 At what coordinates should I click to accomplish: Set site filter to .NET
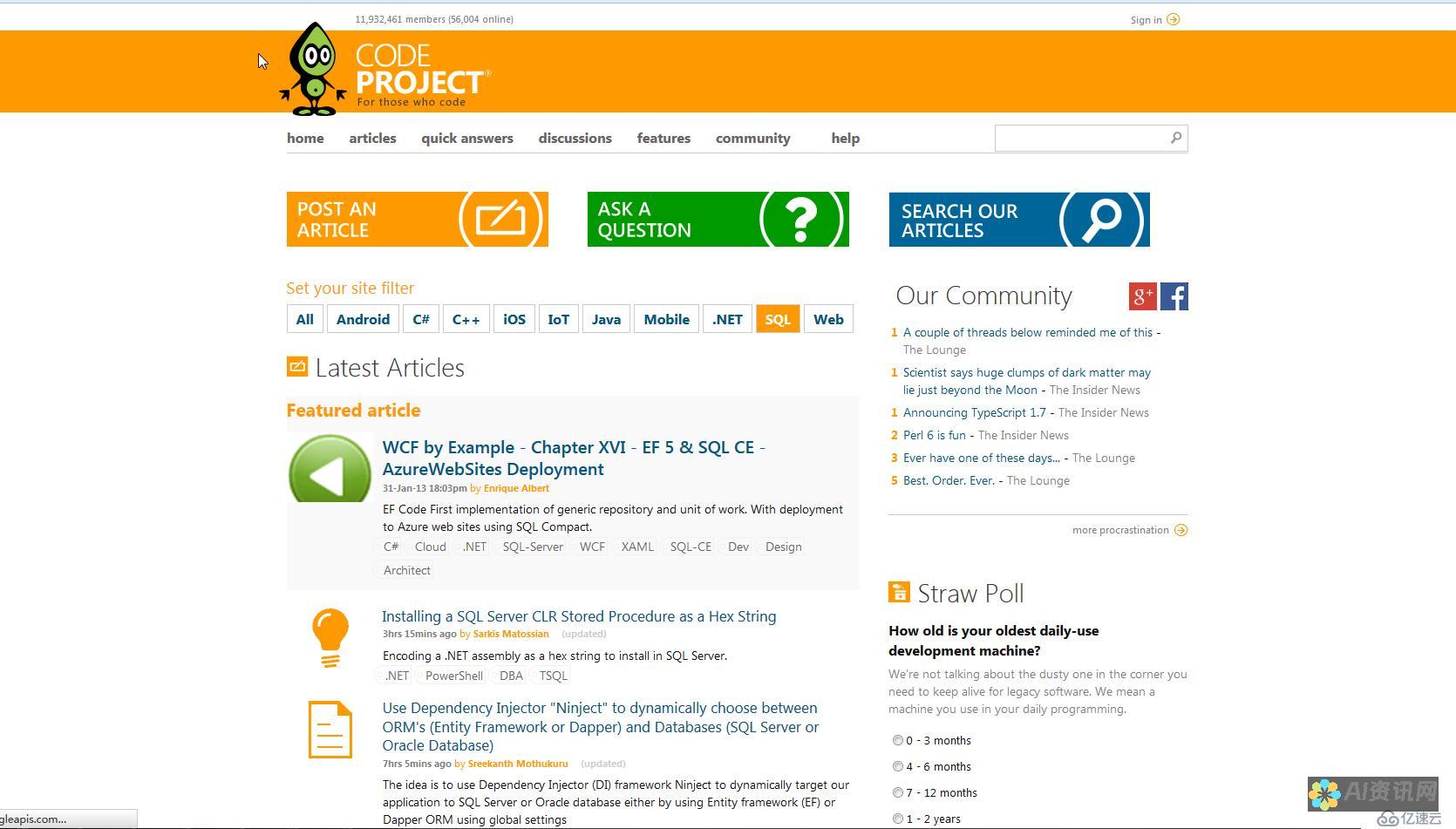tap(727, 319)
